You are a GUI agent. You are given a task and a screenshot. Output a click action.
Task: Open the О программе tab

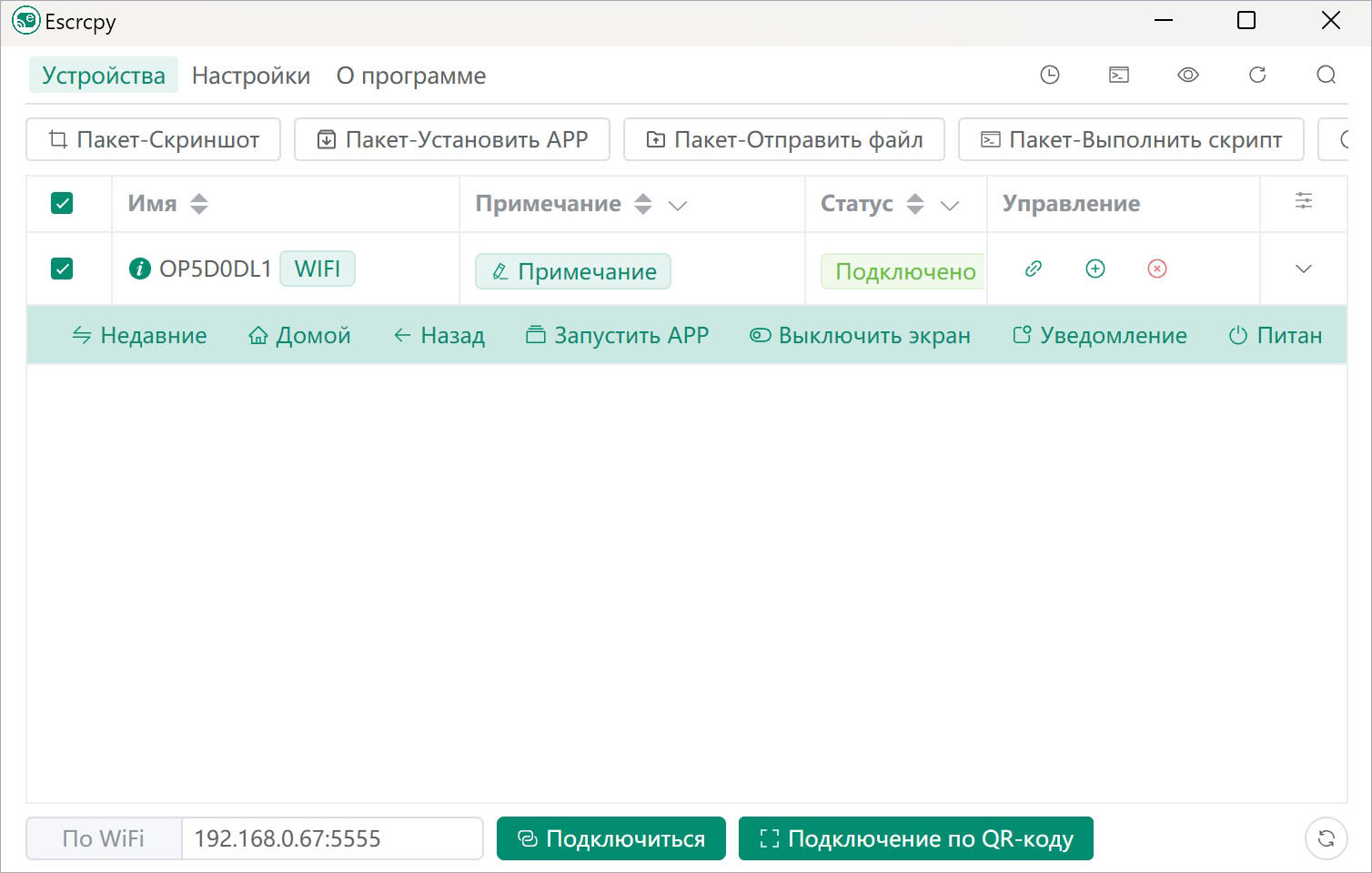tap(411, 76)
